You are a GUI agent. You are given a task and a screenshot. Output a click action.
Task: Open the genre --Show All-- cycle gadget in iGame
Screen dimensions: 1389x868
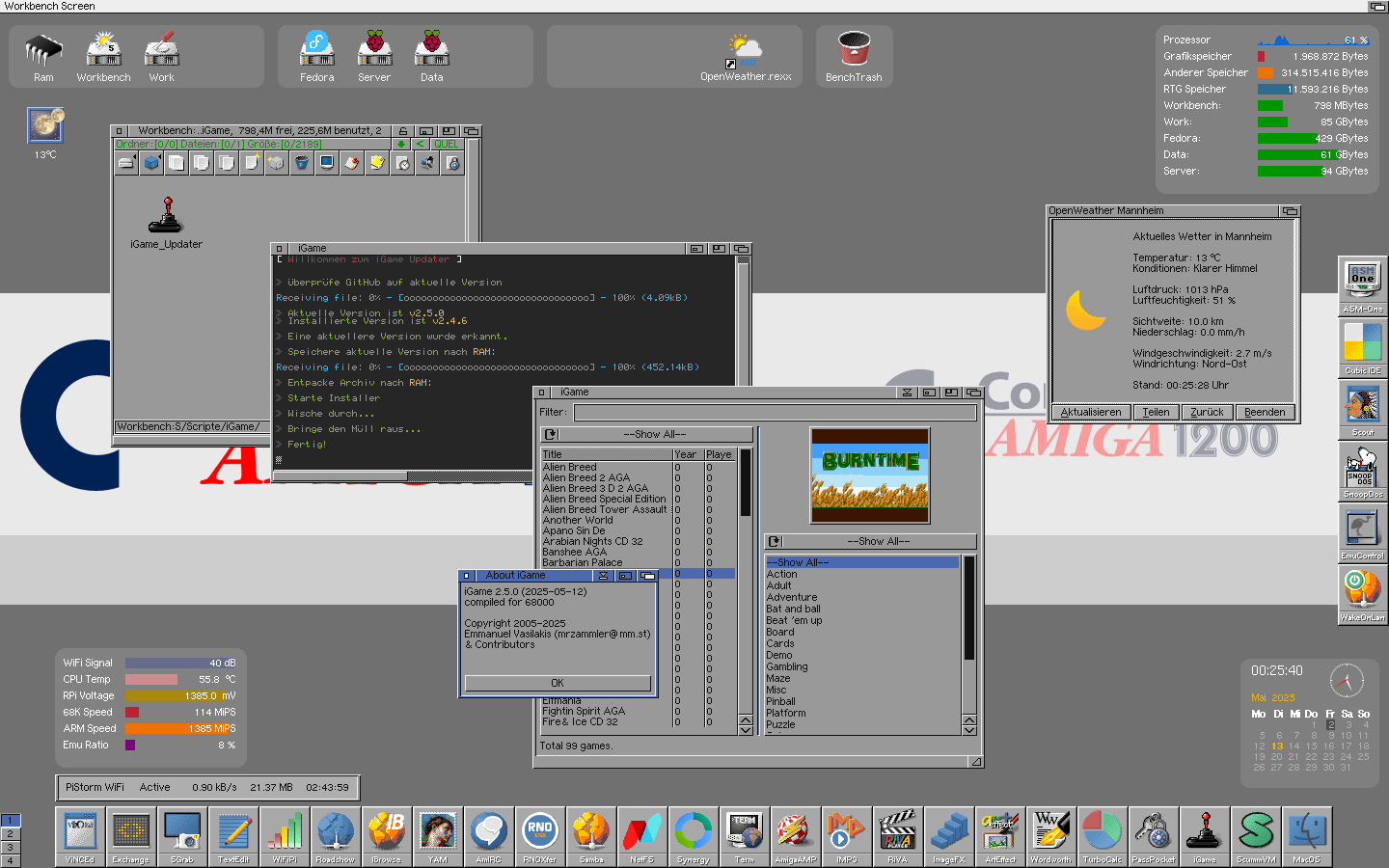870,542
